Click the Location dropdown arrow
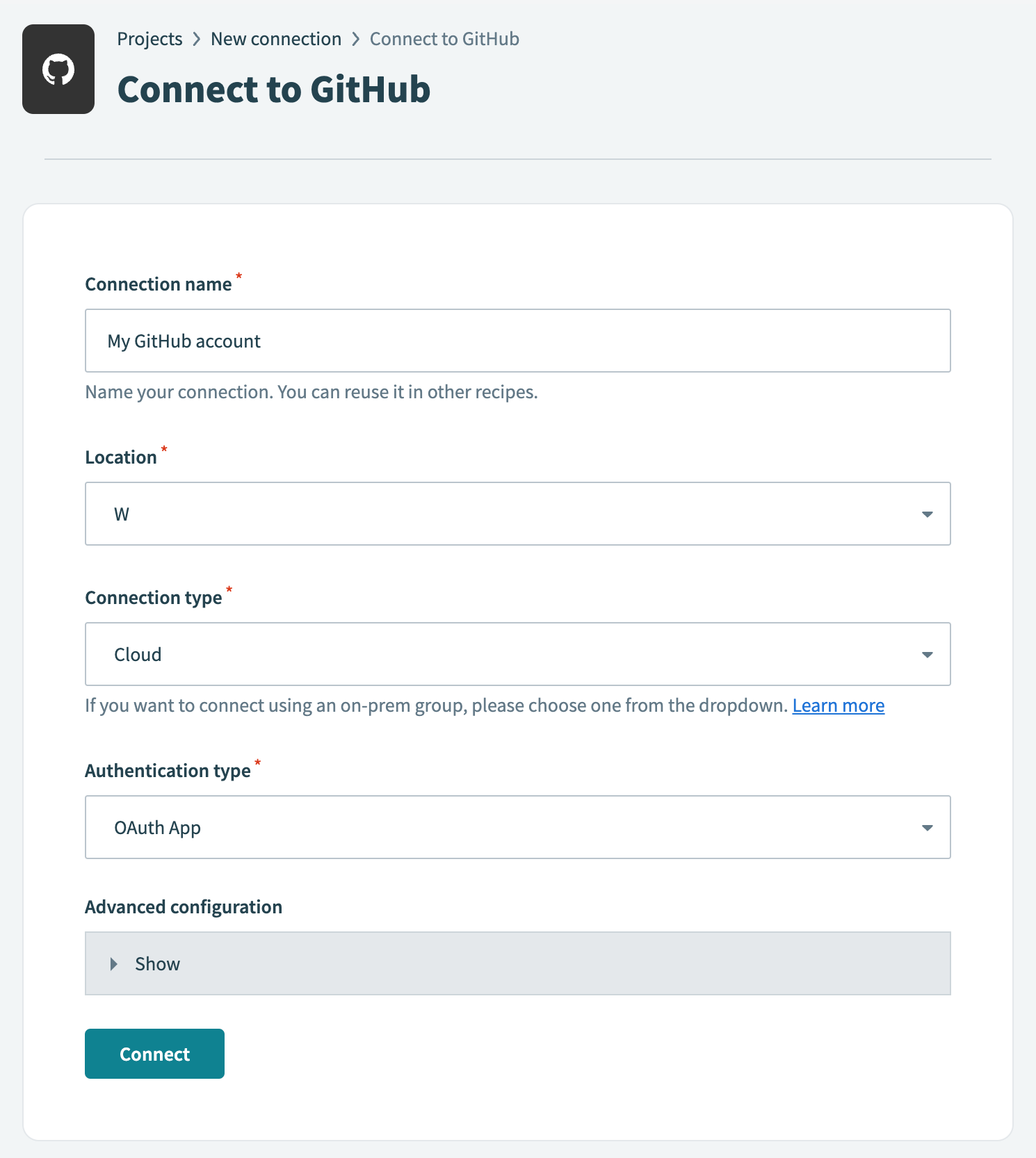The height and width of the screenshot is (1158, 1036). pos(927,514)
